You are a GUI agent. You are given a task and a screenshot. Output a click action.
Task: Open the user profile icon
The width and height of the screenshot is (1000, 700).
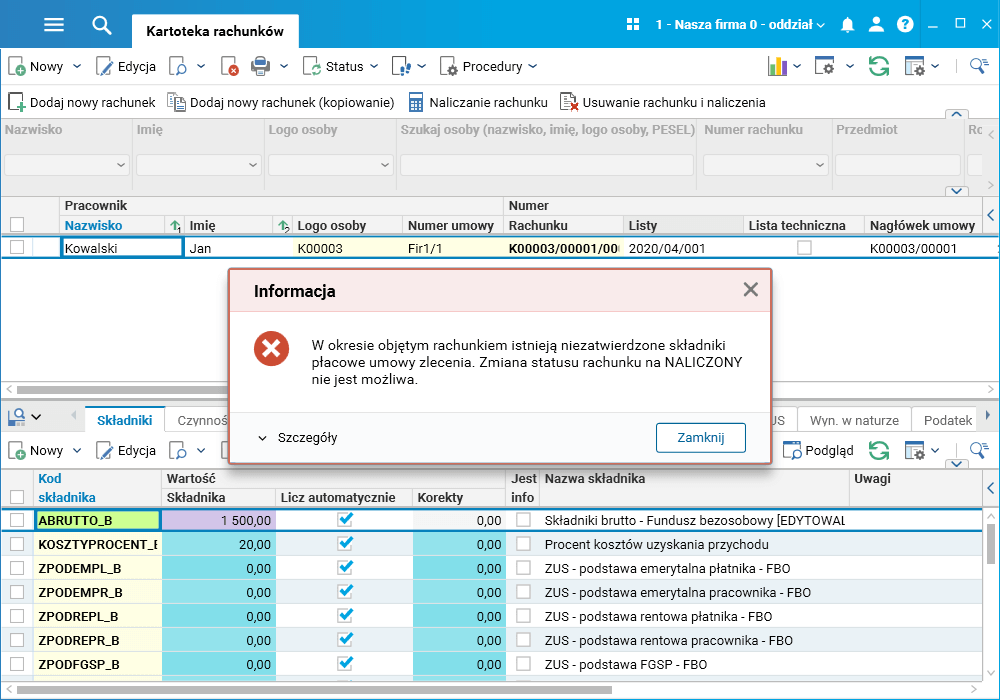876,24
